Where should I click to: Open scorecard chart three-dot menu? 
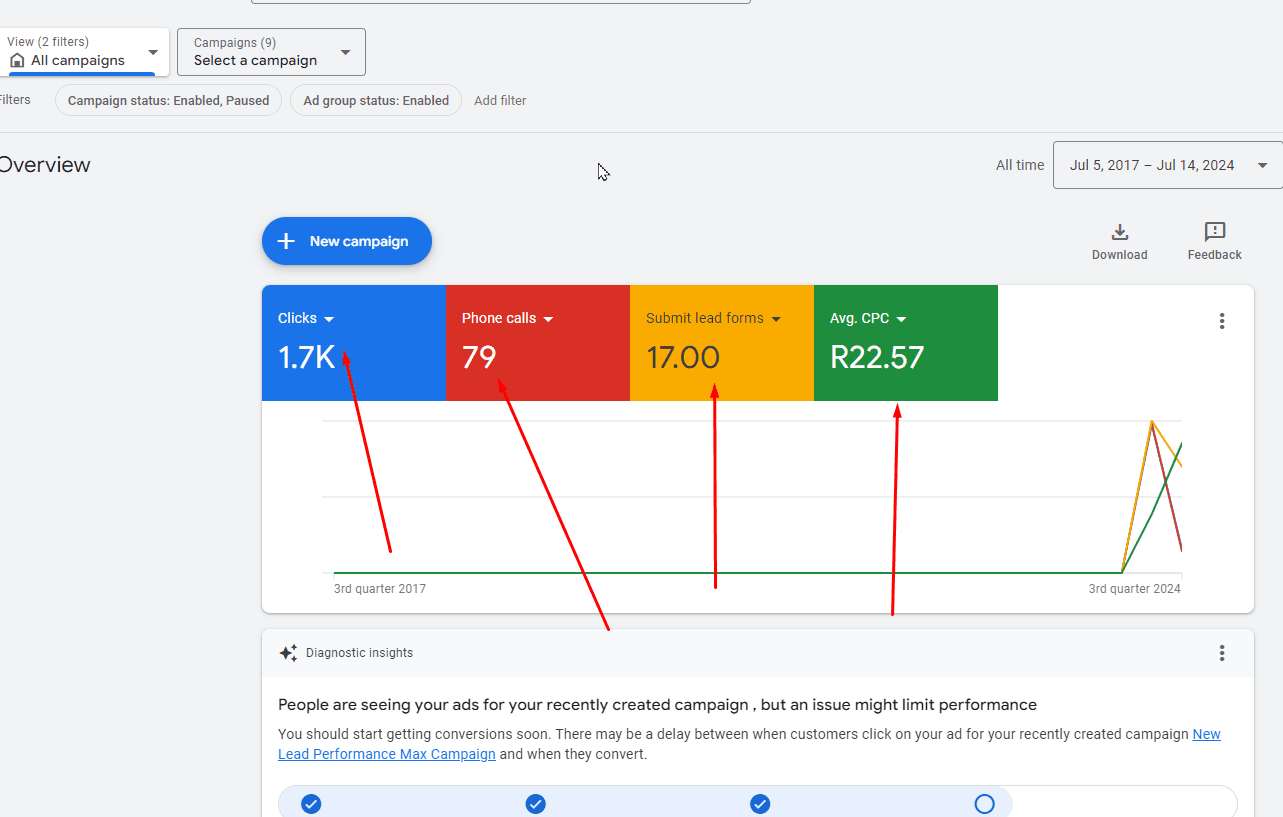1221,321
